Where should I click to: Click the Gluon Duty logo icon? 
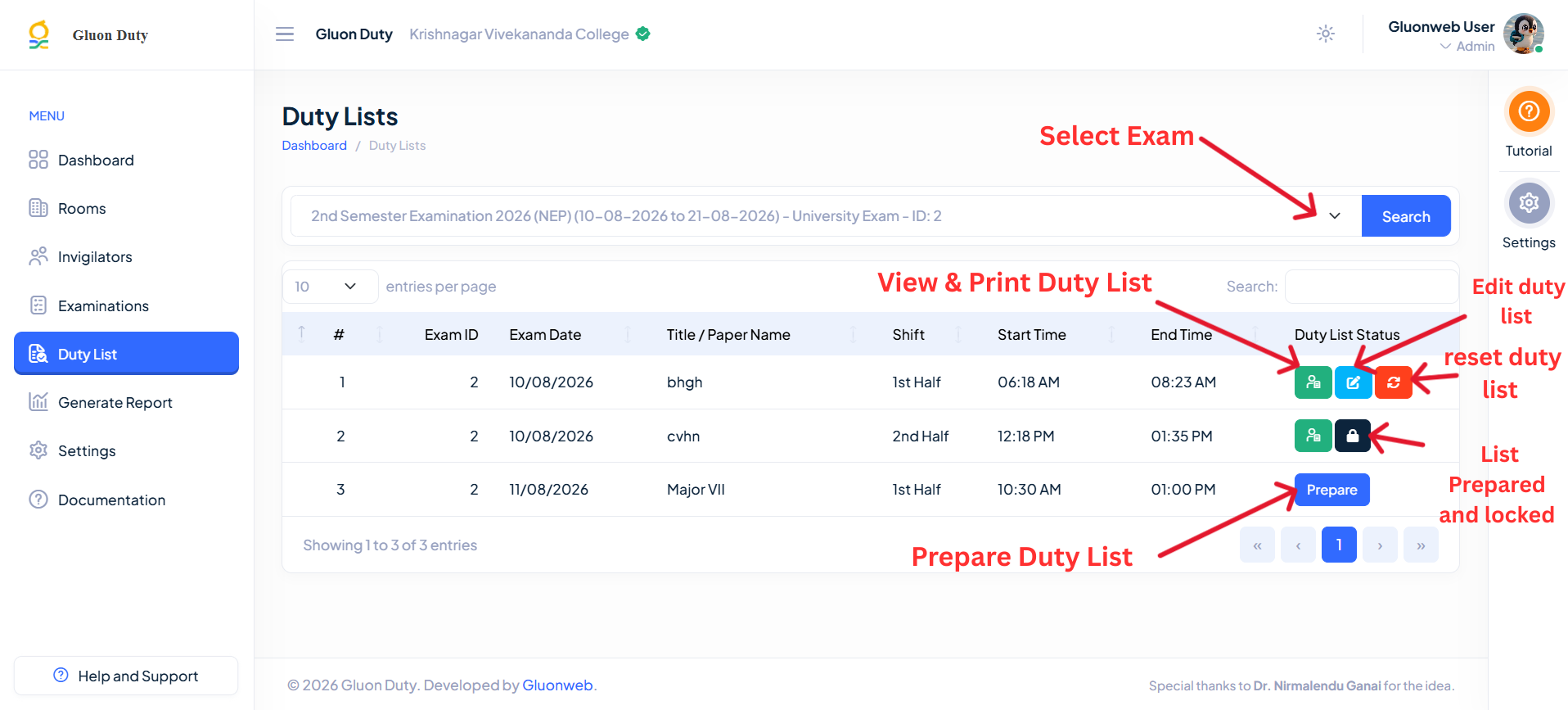(x=38, y=34)
